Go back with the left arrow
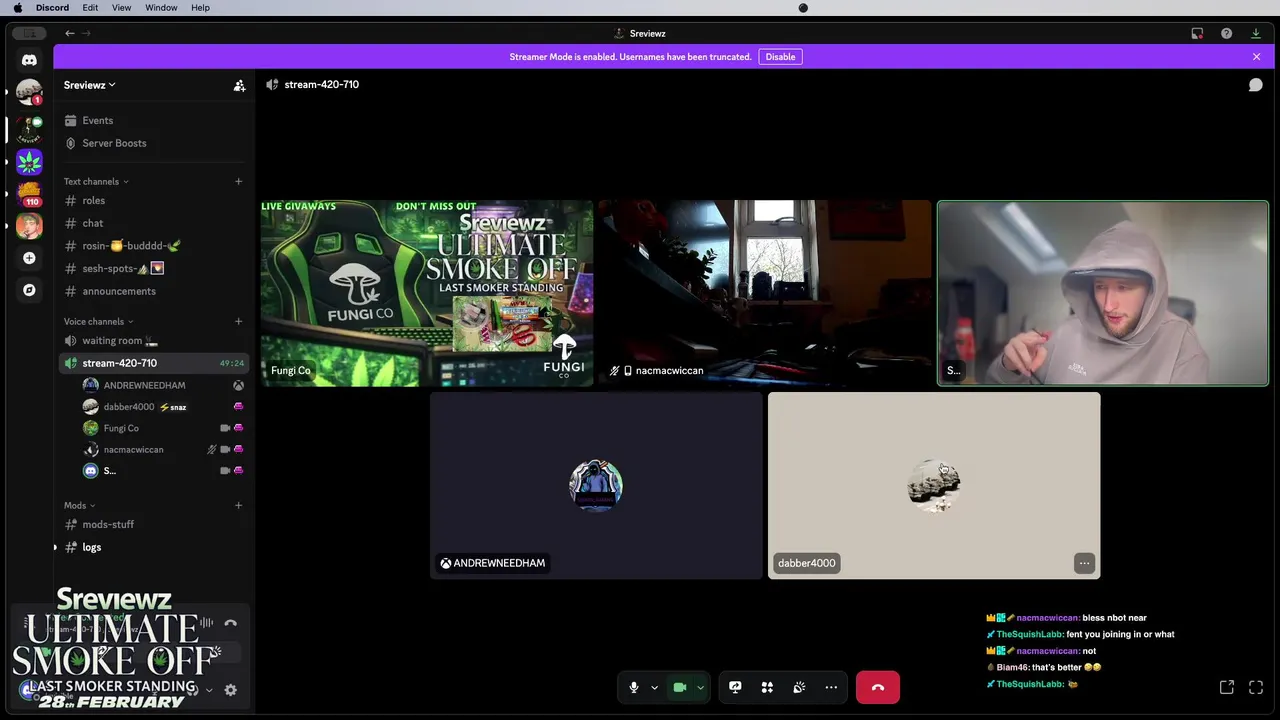Screen dimensions: 1280x720 point(70,33)
